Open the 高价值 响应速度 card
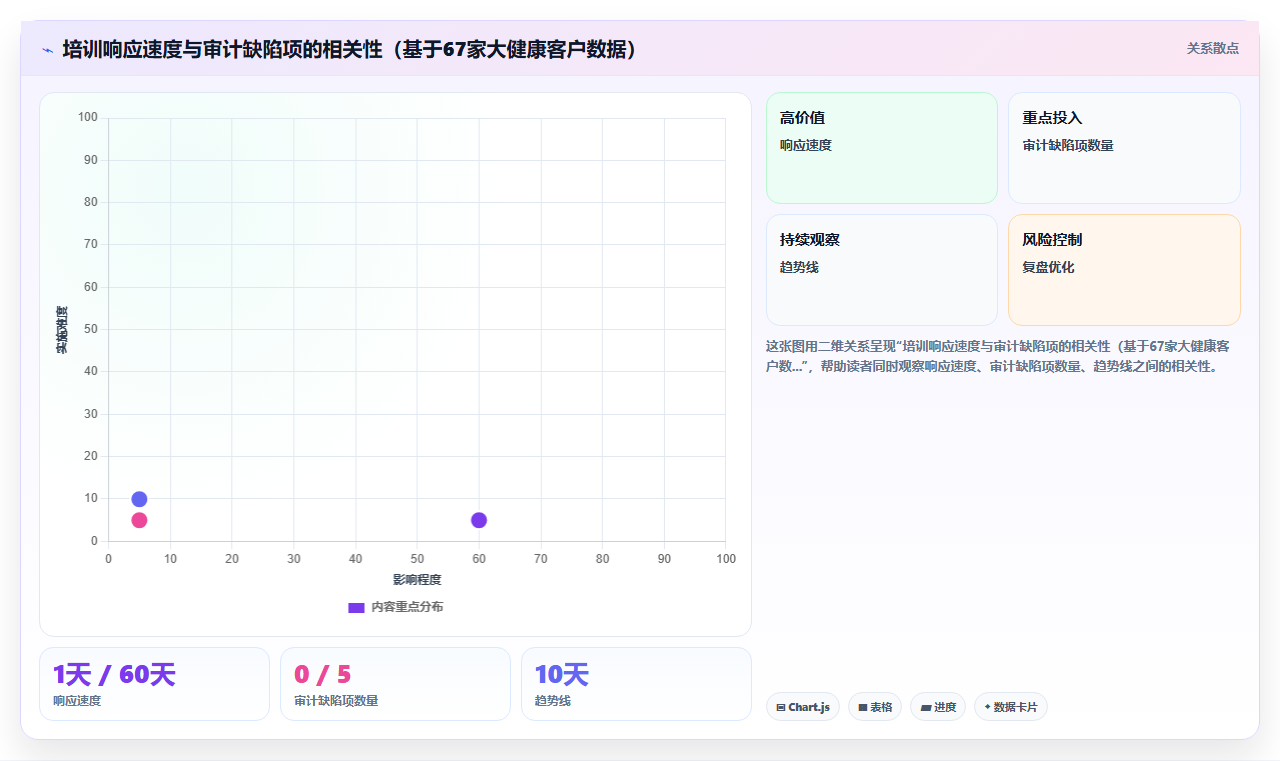Viewport: 1280px width, 761px height. (x=882, y=148)
